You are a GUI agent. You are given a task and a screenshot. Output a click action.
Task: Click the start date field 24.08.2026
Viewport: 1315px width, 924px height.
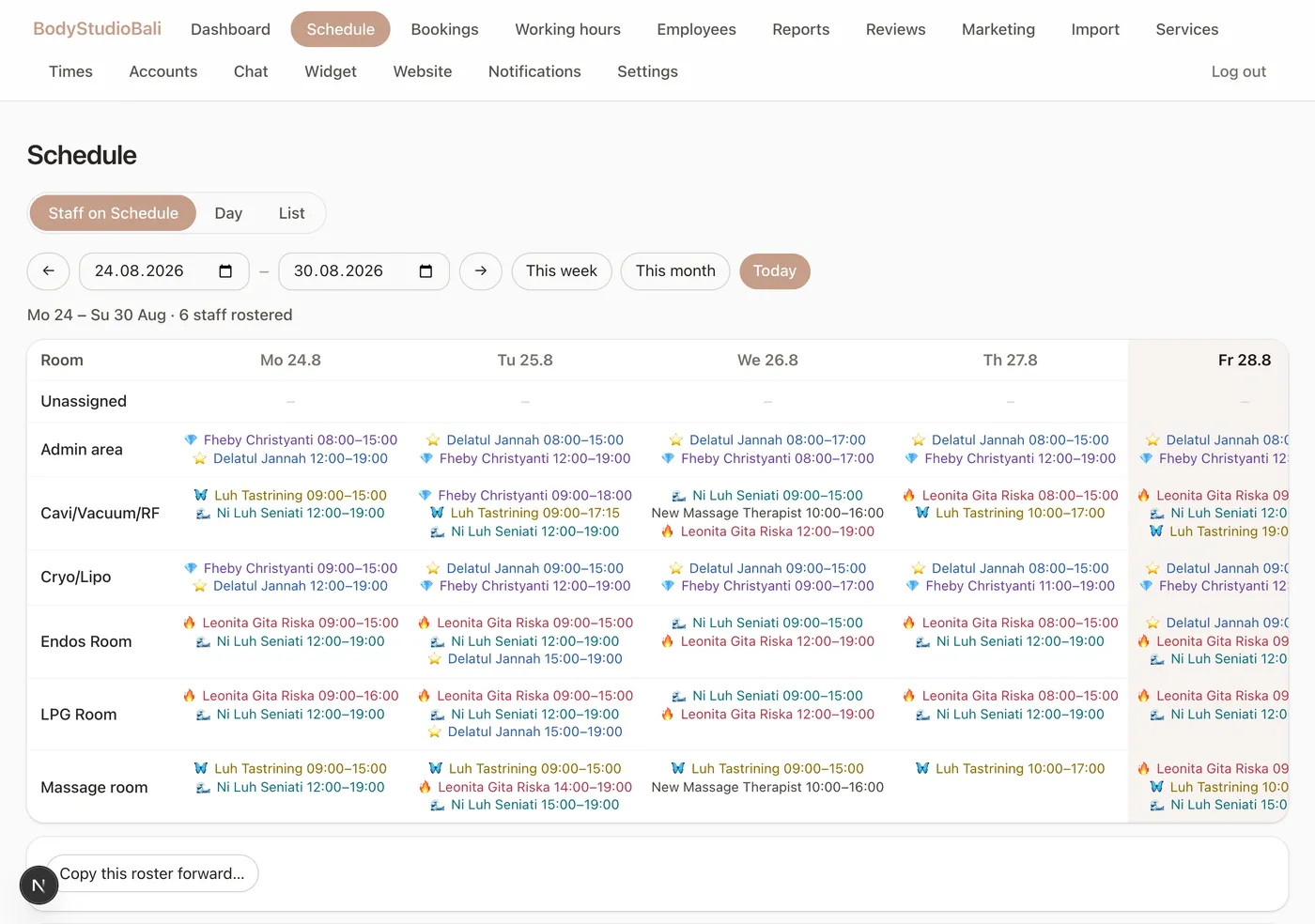click(164, 271)
